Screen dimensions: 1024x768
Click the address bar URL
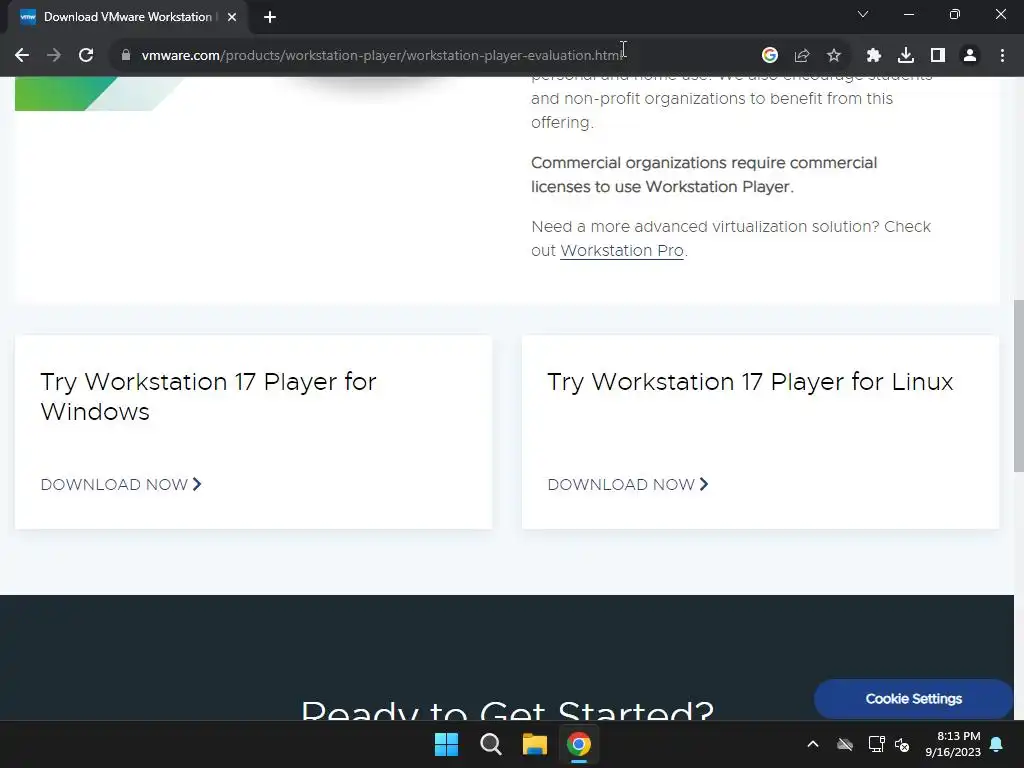(382, 56)
